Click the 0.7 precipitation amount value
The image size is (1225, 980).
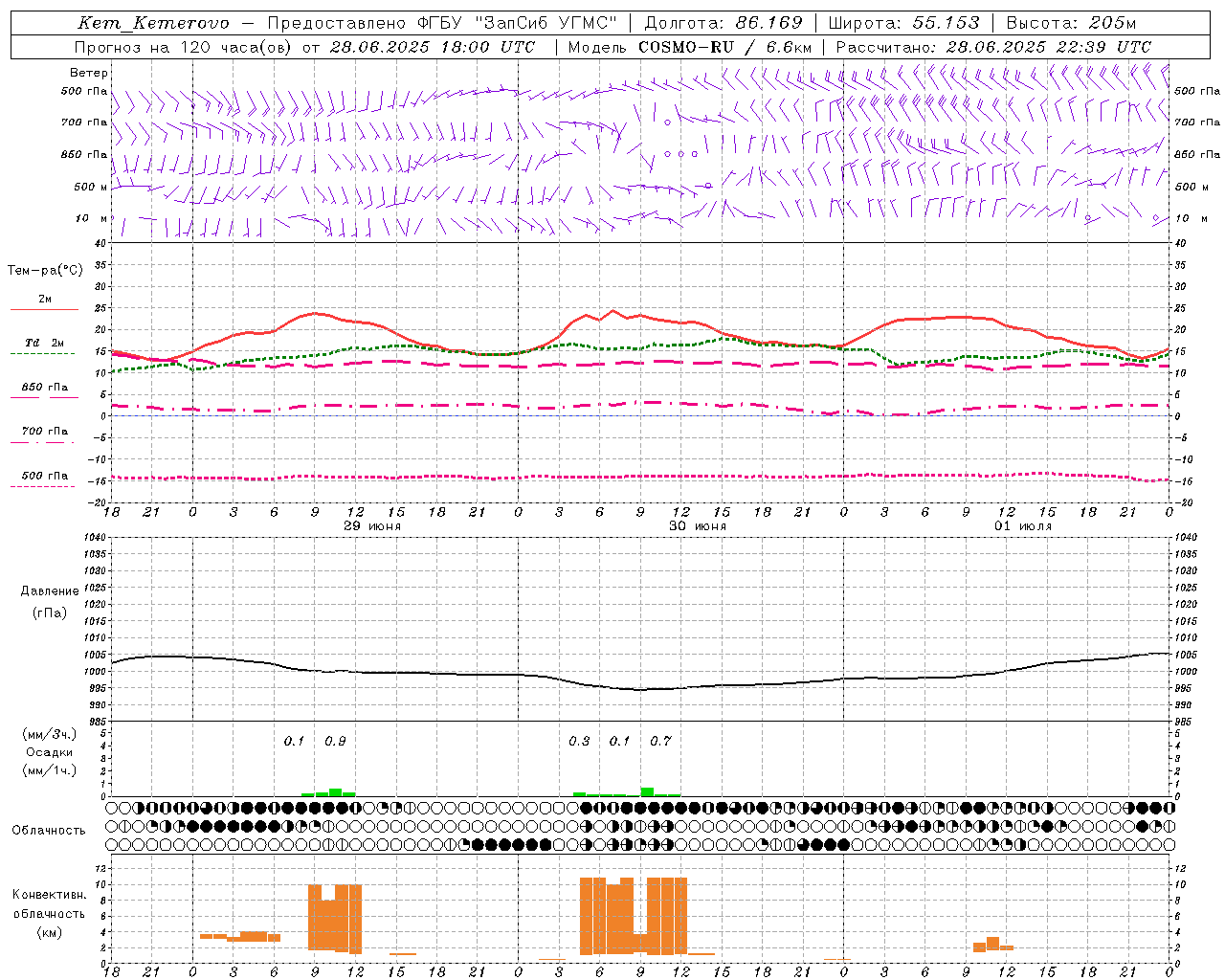660,742
